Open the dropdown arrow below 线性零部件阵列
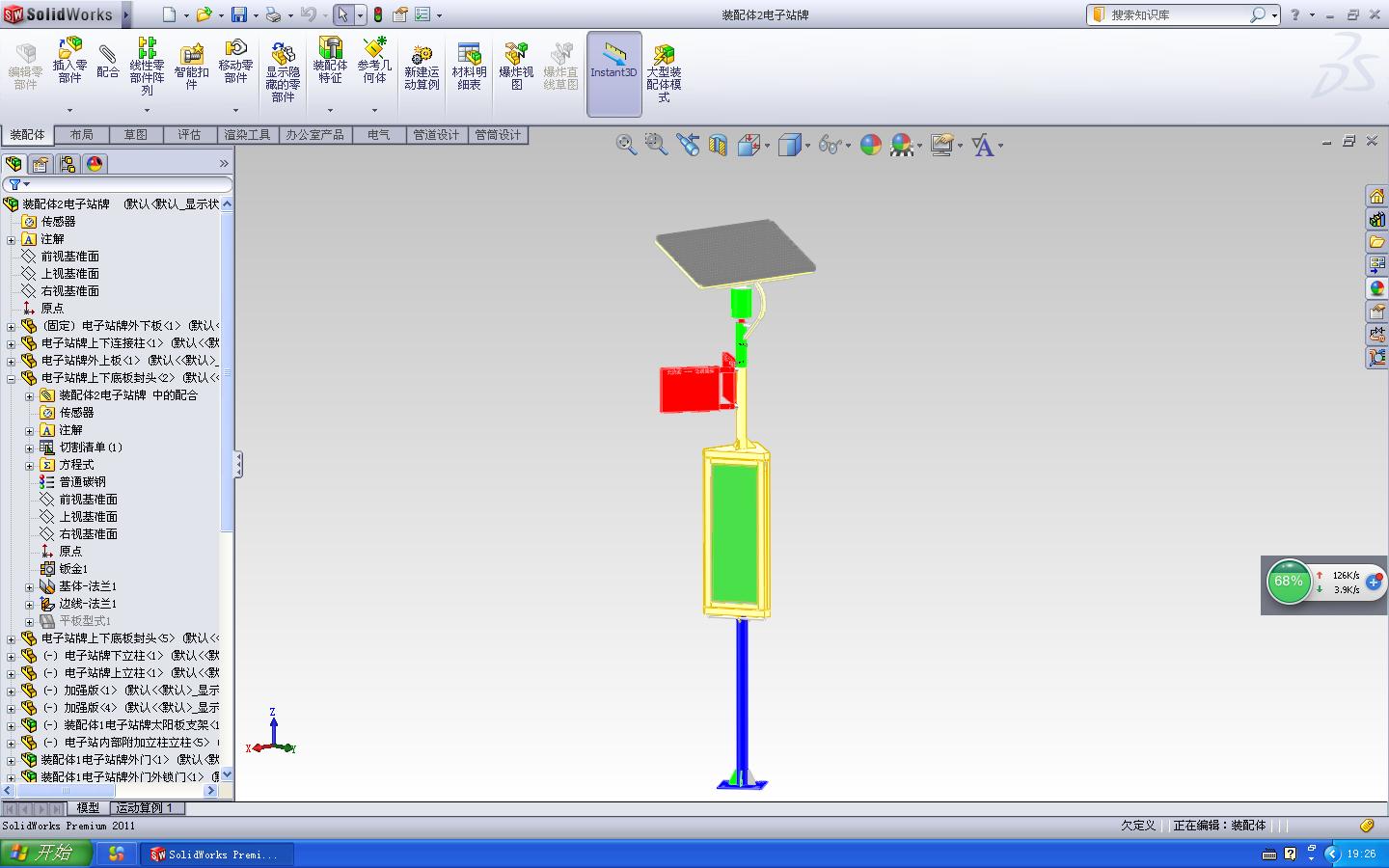The height and width of the screenshot is (868, 1389). [147, 110]
